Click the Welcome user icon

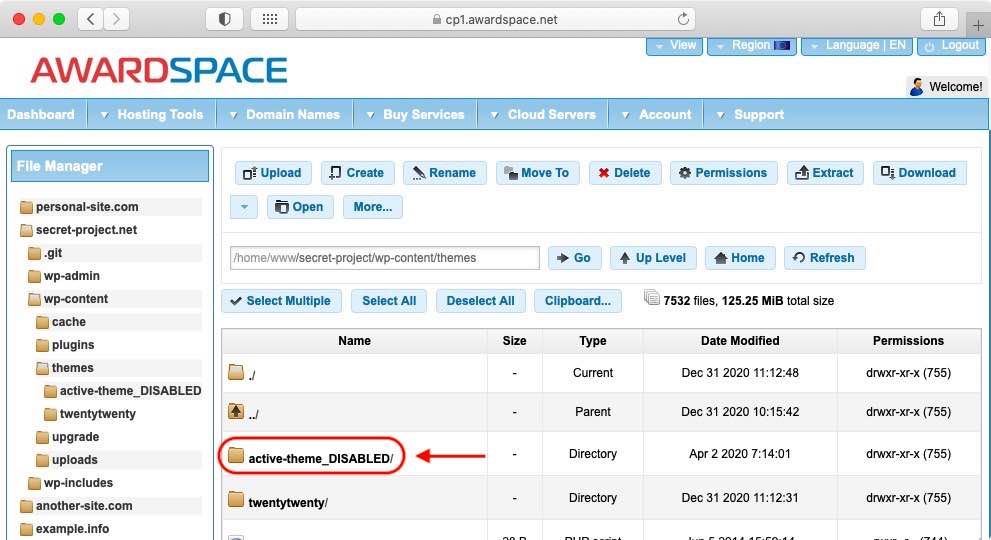916,87
